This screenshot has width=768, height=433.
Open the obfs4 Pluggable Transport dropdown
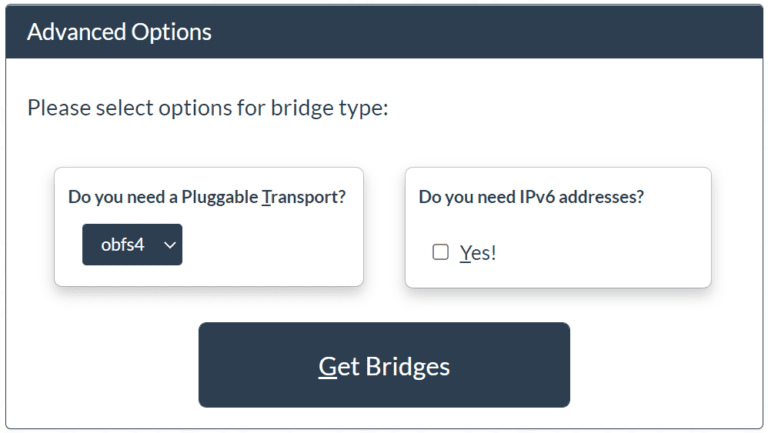coord(132,244)
